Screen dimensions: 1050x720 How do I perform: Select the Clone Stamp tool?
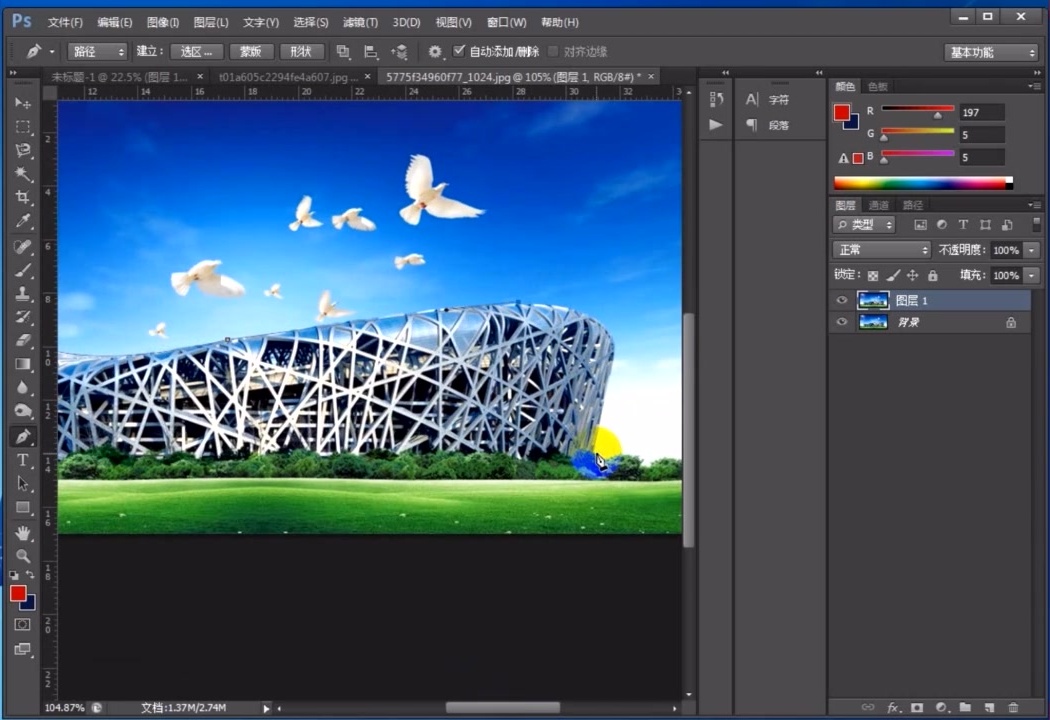(x=23, y=293)
